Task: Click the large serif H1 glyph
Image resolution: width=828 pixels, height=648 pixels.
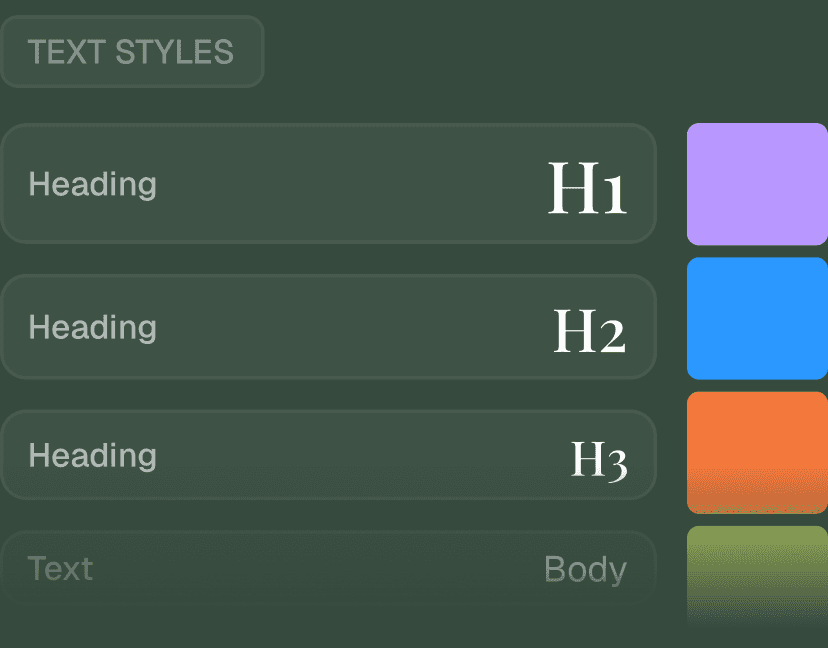Action: click(587, 187)
